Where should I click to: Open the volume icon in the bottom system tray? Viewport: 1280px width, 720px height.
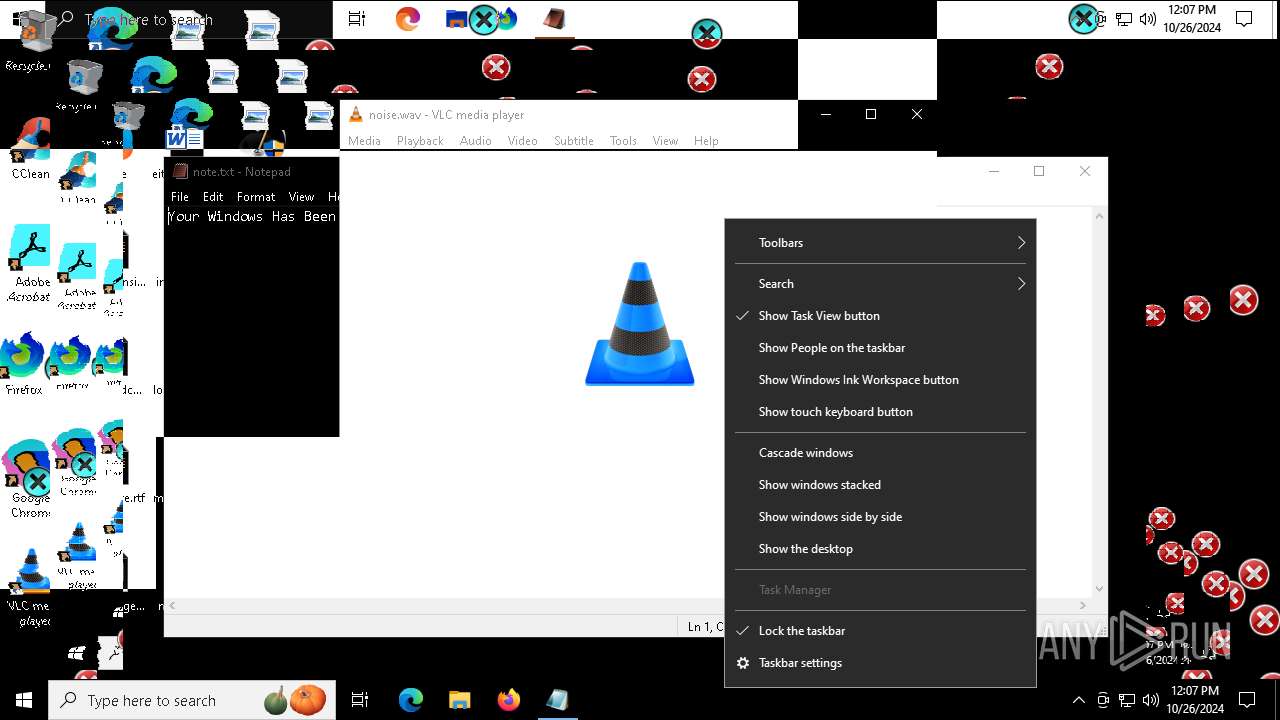point(1149,700)
